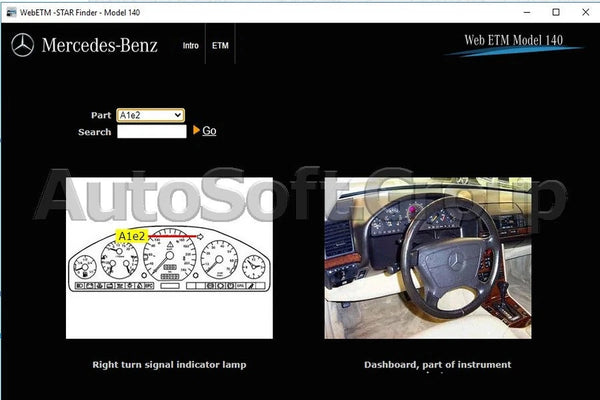Open the Part dropdown showing A1e2
The width and height of the screenshot is (600, 400).
[x=149, y=115]
